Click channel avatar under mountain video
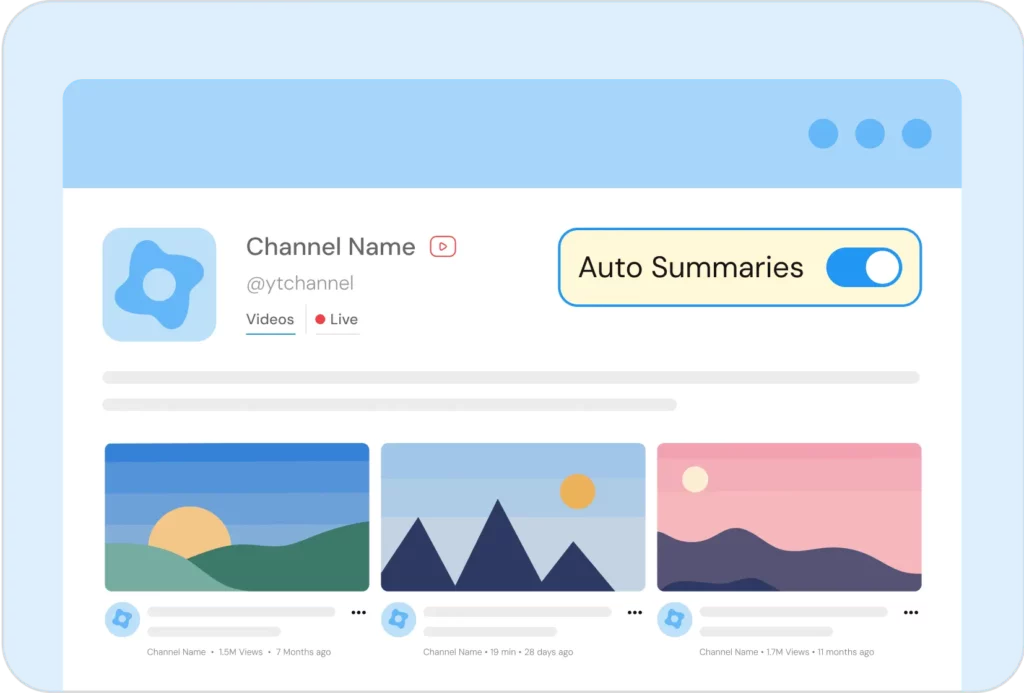Viewport: 1024px width, 693px height. point(398,620)
